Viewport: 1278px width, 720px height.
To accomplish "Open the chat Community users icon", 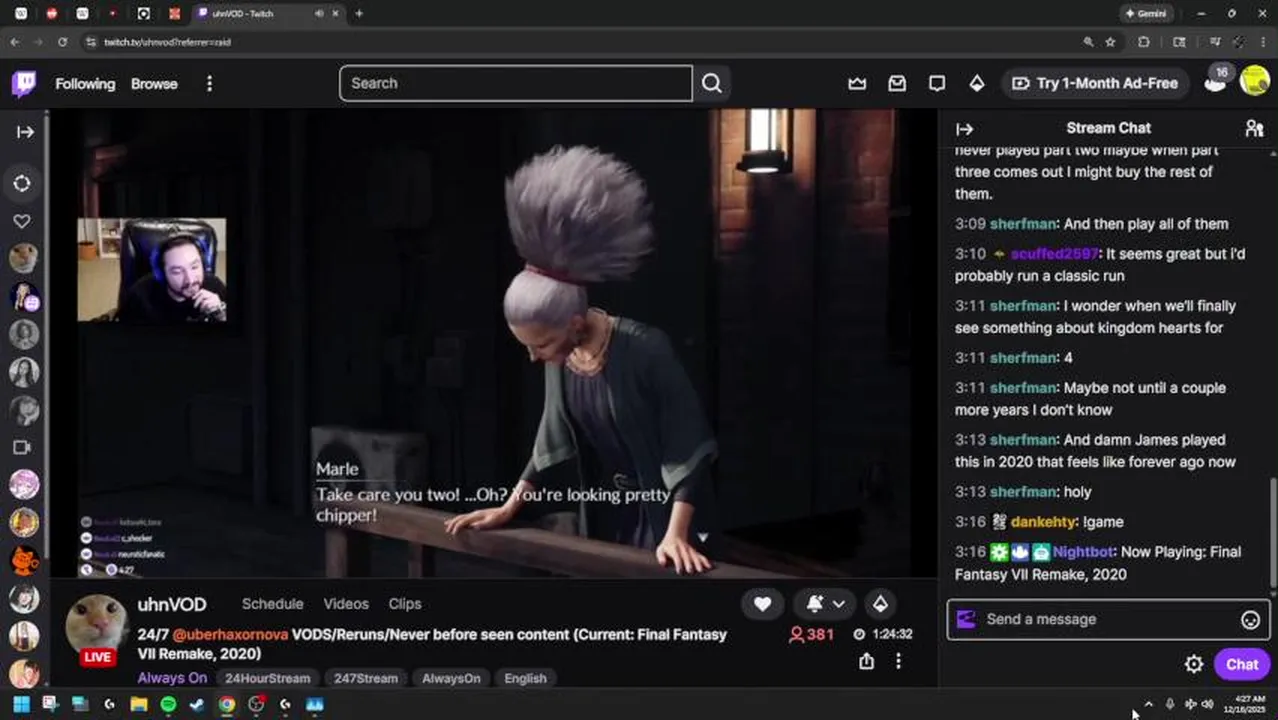I will click(1254, 128).
